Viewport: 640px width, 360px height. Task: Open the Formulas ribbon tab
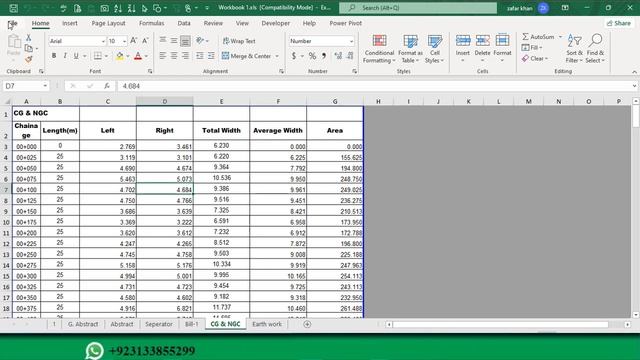pyautogui.click(x=151, y=23)
